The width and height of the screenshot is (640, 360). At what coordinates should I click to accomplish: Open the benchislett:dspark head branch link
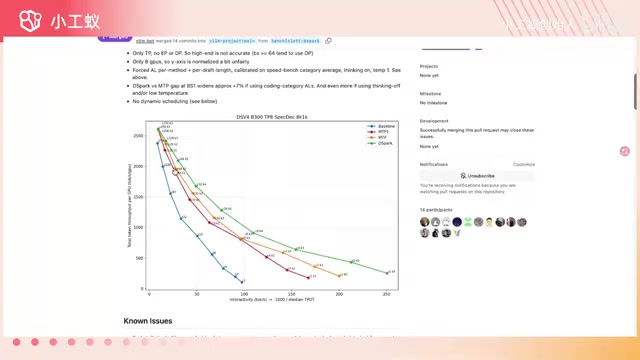[x=295, y=41]
